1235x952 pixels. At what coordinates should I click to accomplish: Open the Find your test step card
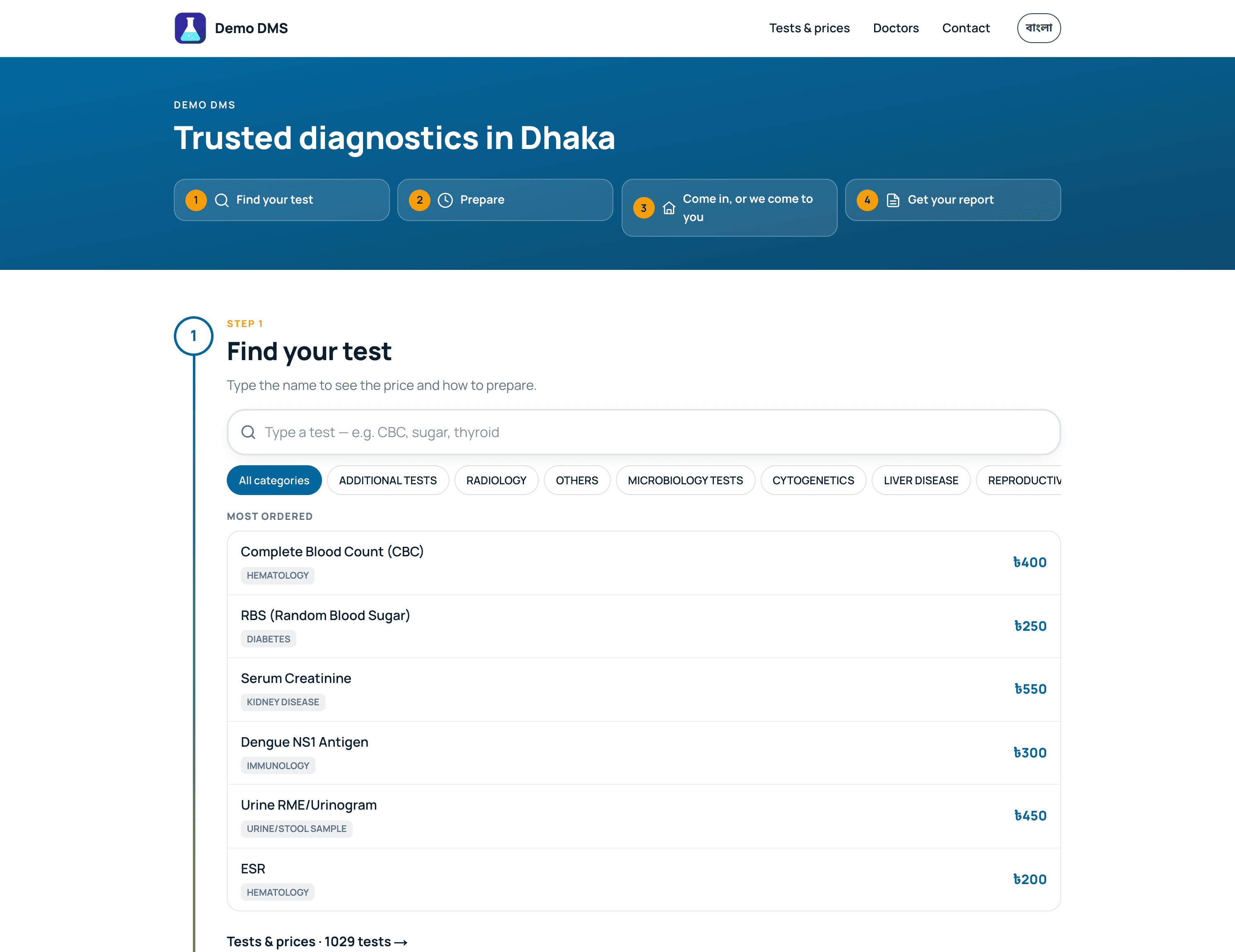coord(281,200)
